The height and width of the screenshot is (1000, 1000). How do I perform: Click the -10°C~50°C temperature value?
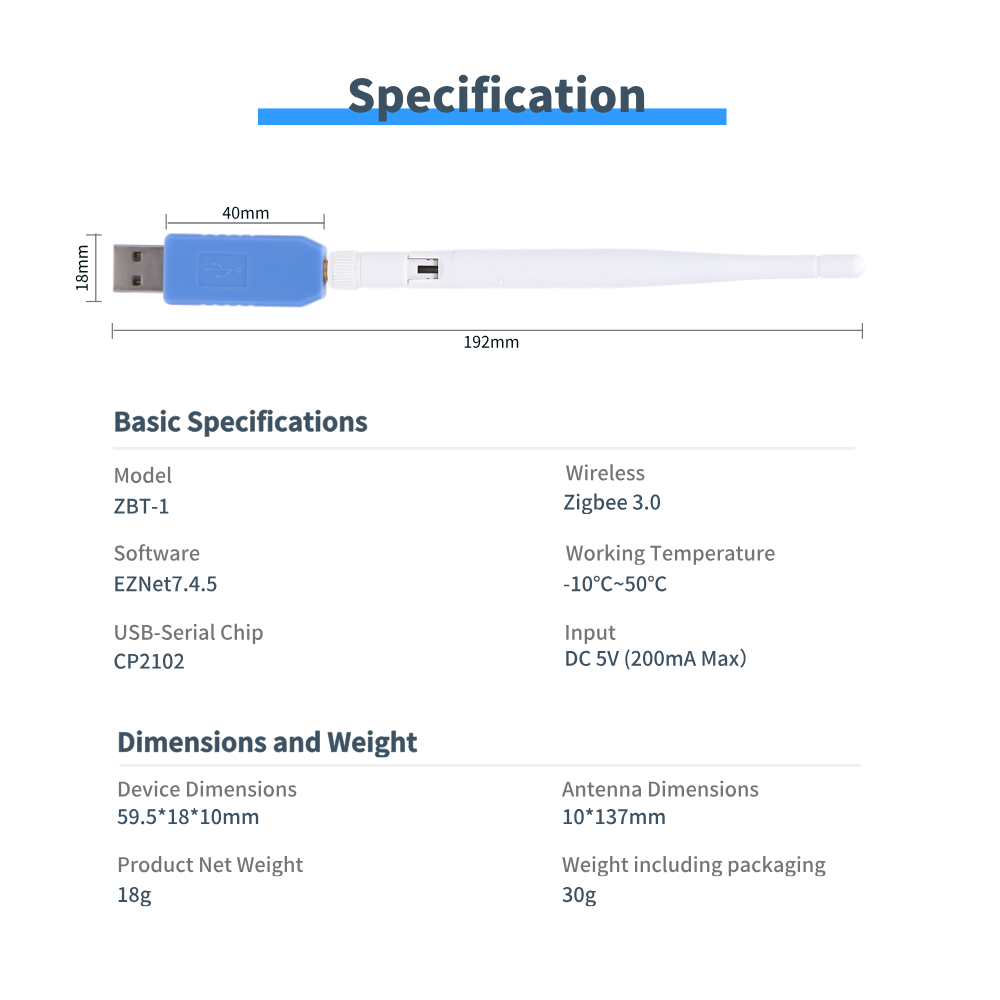615,584
